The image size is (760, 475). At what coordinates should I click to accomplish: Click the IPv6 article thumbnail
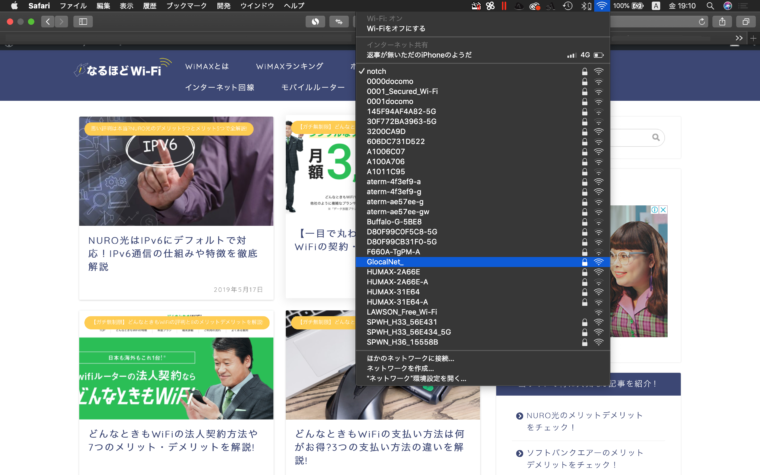pos(176,171)
